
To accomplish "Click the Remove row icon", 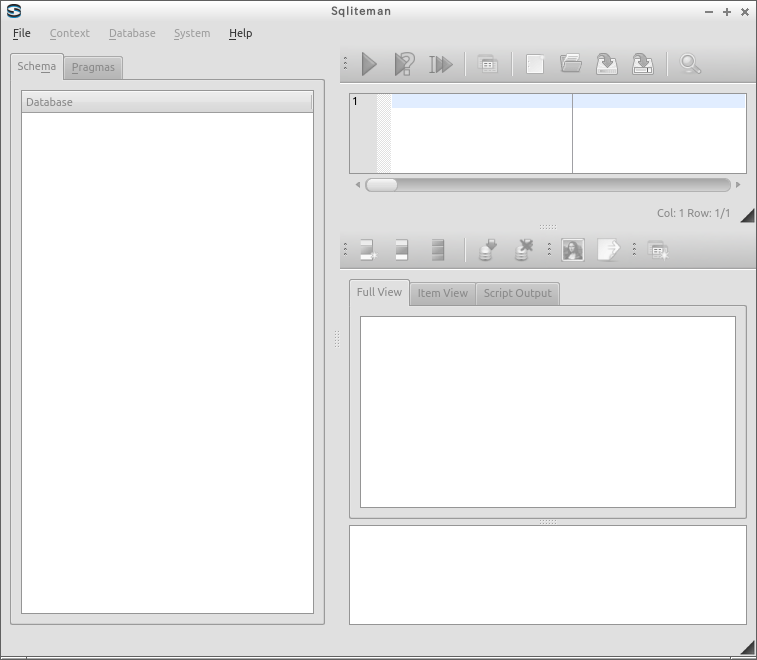I will coord(438,250).
